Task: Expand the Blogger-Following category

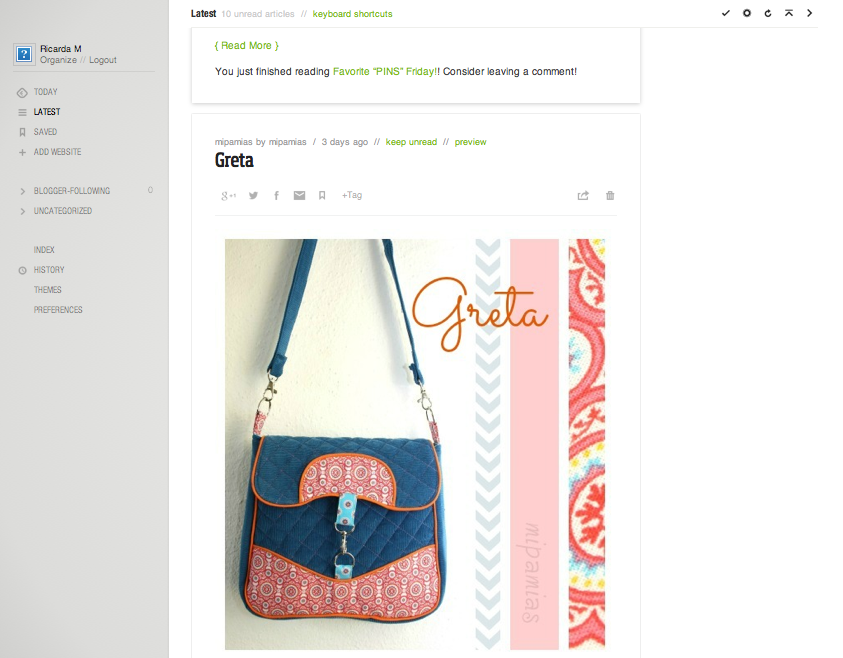Action: click(23, 191)
